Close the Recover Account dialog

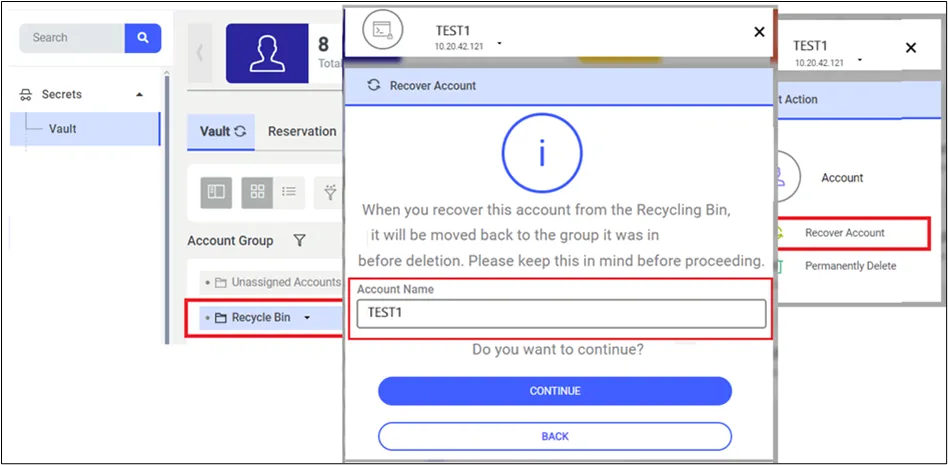point(759,32)
